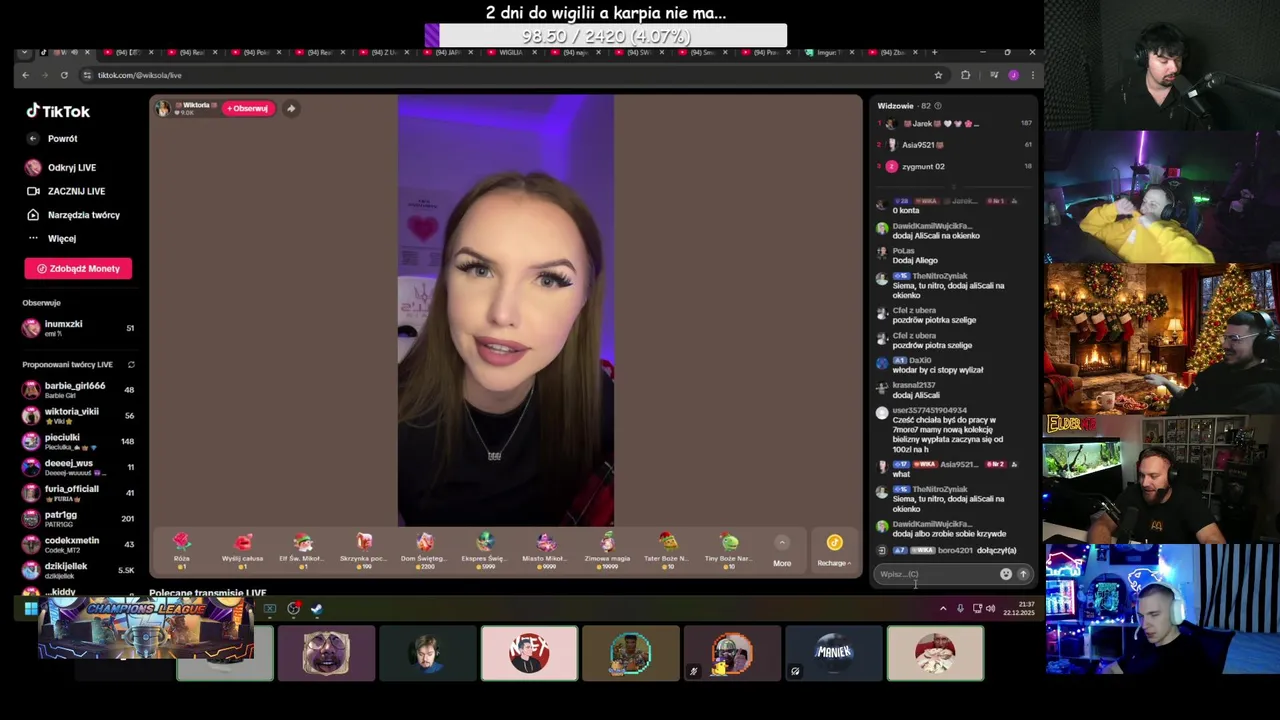Image resolution: width=1280 pixels, height=720 pixels.
Task: Send the Tiny Boże Narodzenie gift
Action: pos(729,550)
